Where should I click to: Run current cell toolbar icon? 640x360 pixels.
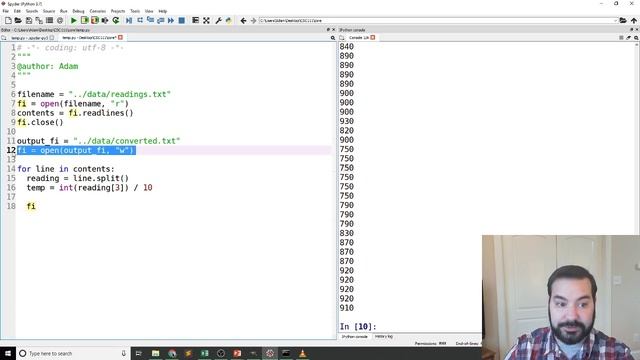tap(84, 20)
